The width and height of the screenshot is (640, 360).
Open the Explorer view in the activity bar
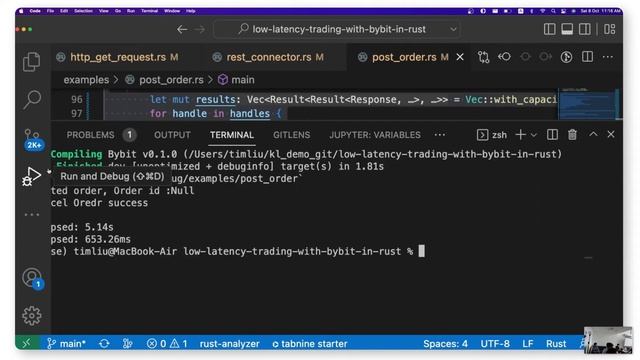31,62
